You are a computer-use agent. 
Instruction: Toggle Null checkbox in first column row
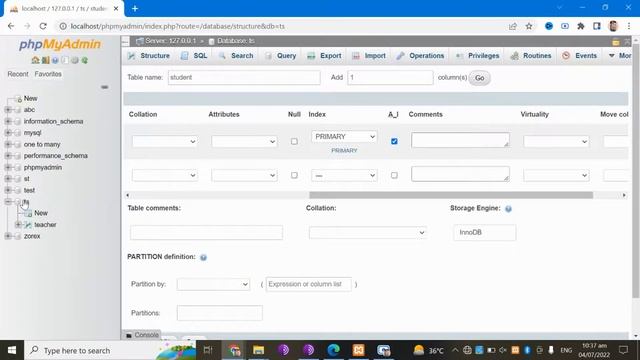pos(294,142)
